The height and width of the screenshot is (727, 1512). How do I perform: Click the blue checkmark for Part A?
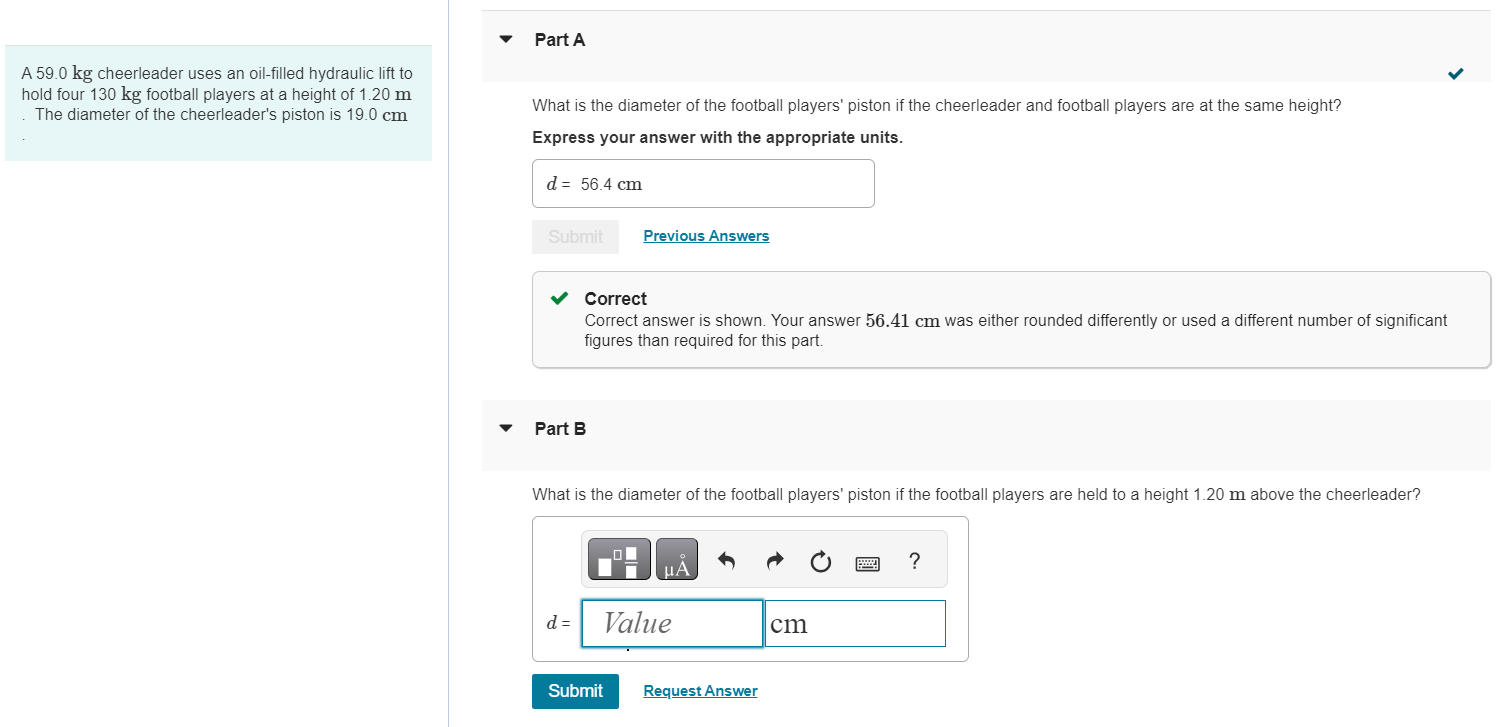(x=1455, y=73)
